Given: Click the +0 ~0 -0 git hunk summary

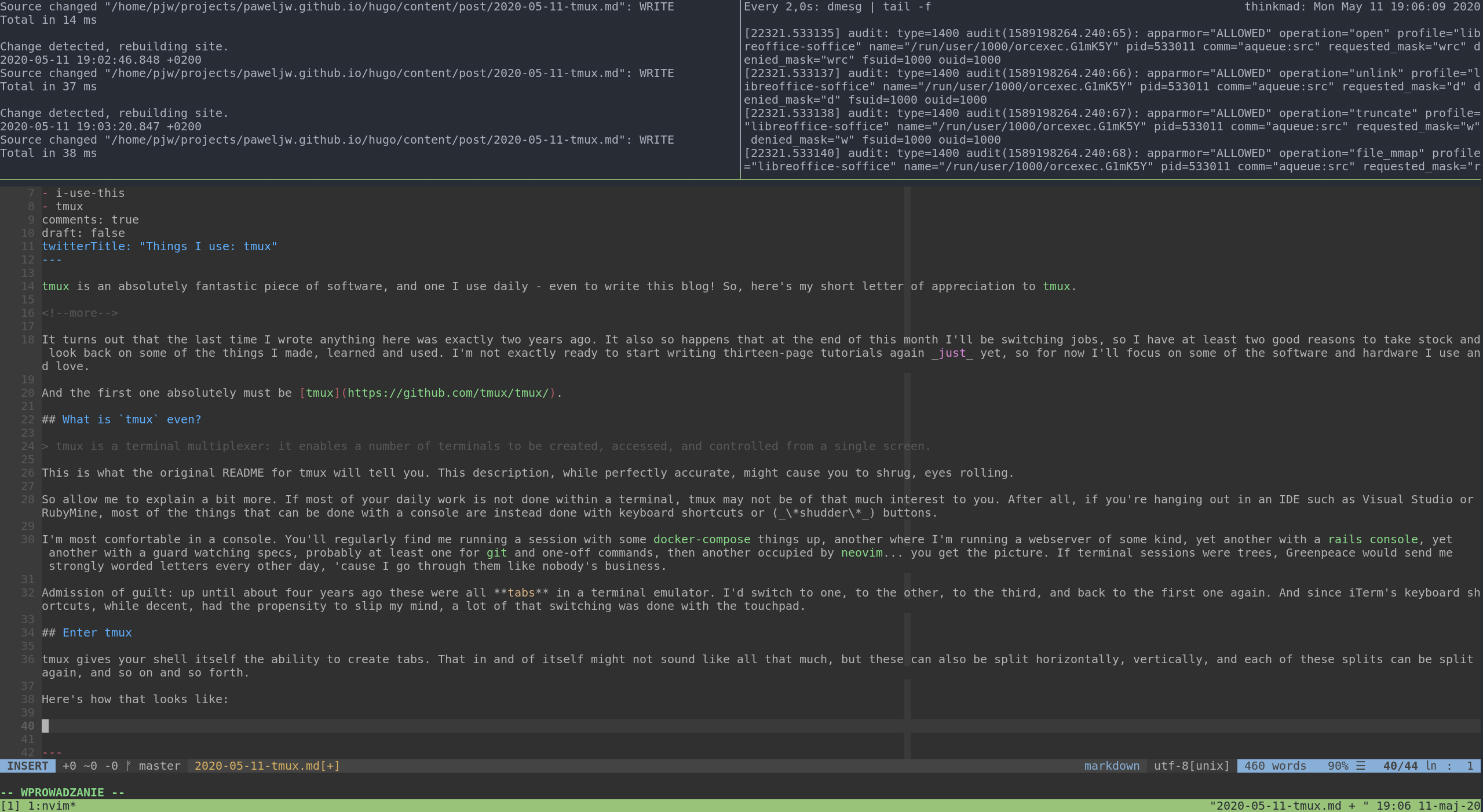Looking at the screenshot, I should point(90,766).
